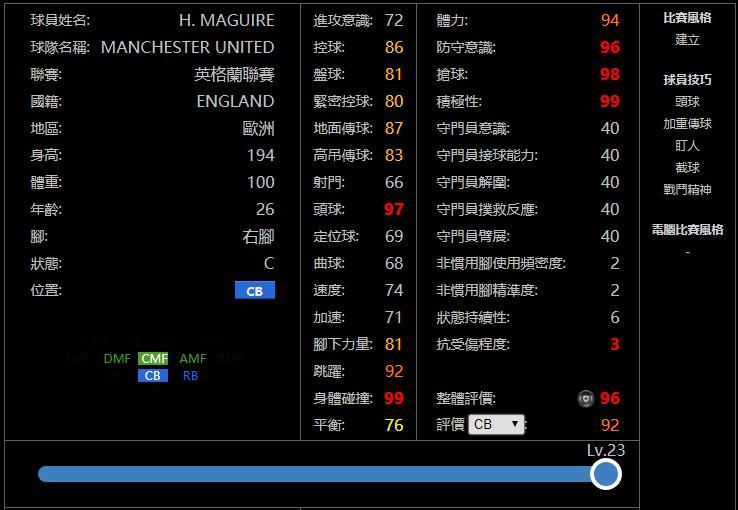738x510 pixels.
Task: Click the 定位球 value 69
Action: click(x=394, y=236)
